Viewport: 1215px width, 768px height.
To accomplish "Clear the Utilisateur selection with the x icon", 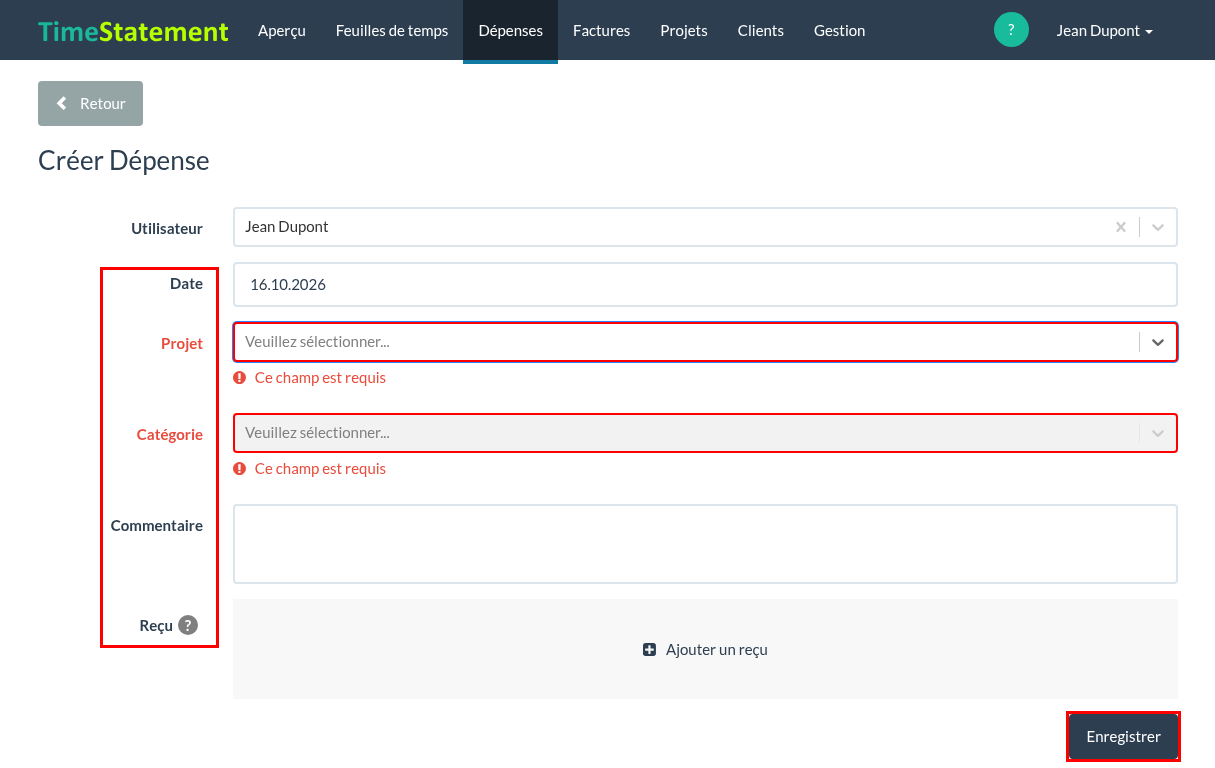I will 1121,227.
